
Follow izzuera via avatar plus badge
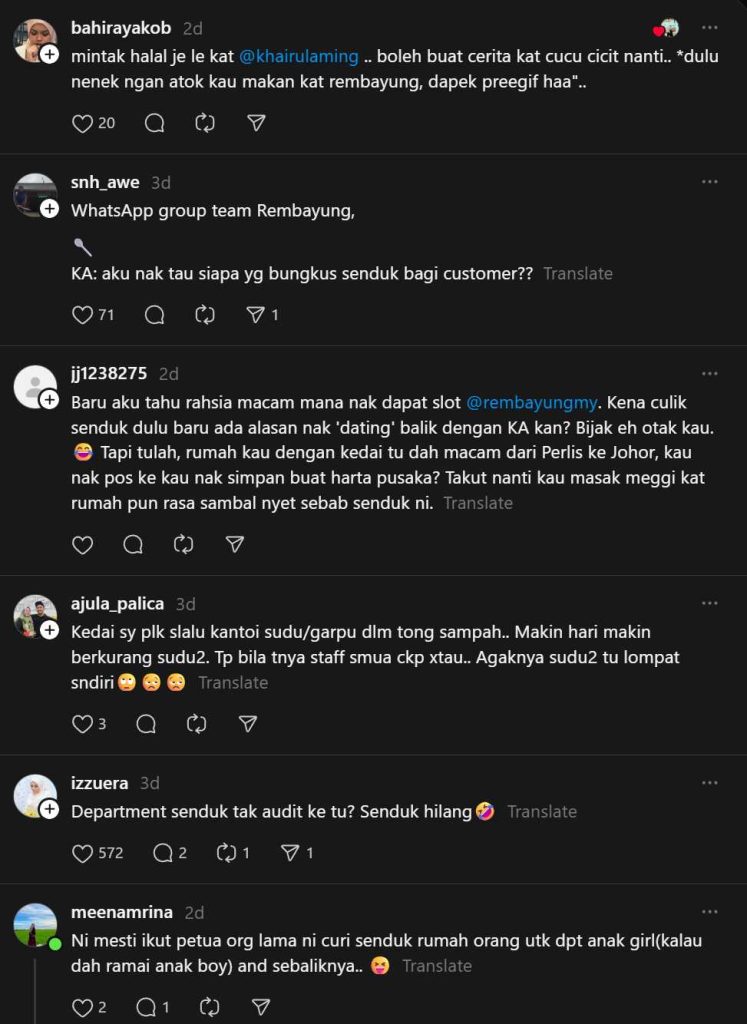point(49,809)
